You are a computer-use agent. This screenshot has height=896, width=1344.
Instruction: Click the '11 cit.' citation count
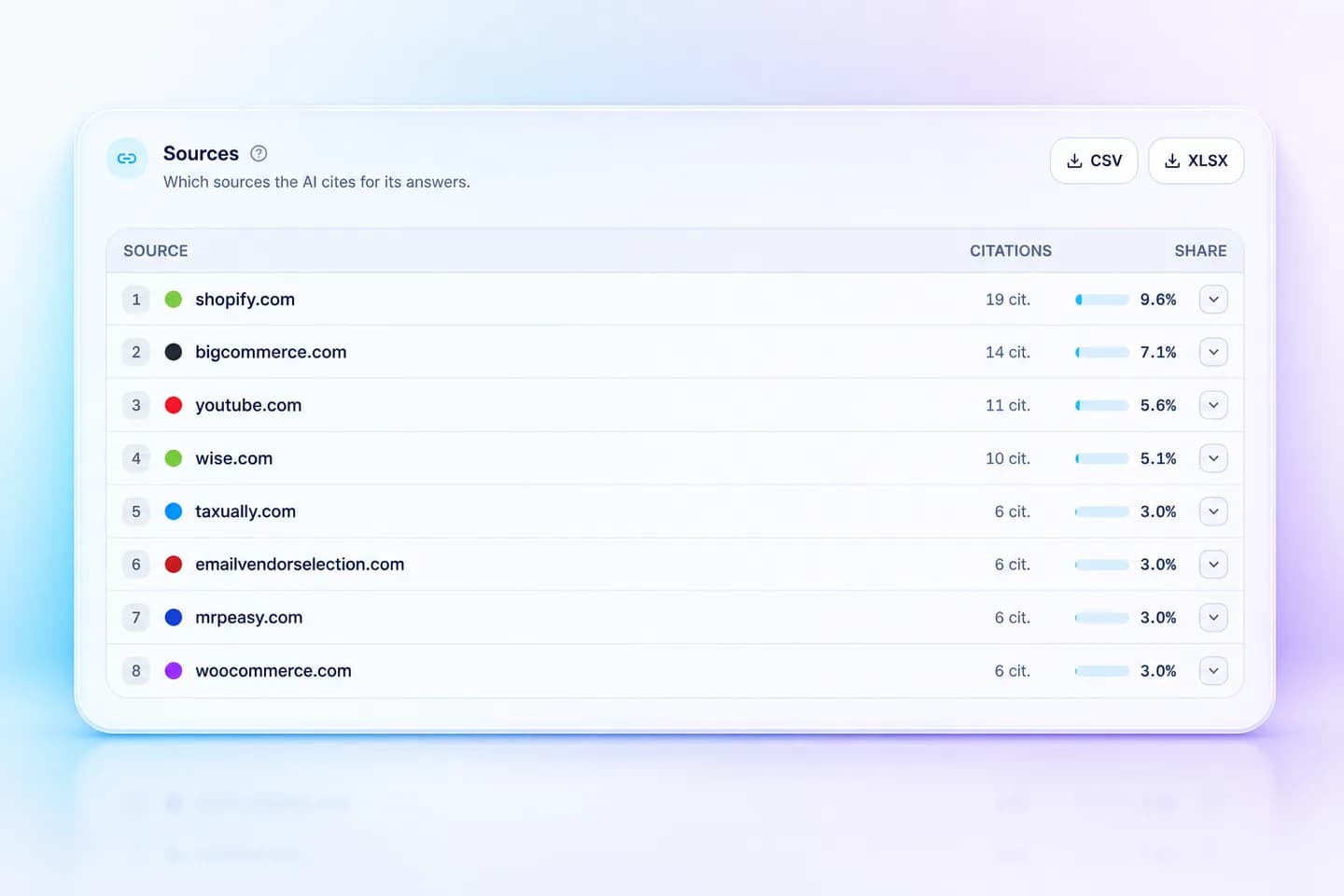point(1008,405)
